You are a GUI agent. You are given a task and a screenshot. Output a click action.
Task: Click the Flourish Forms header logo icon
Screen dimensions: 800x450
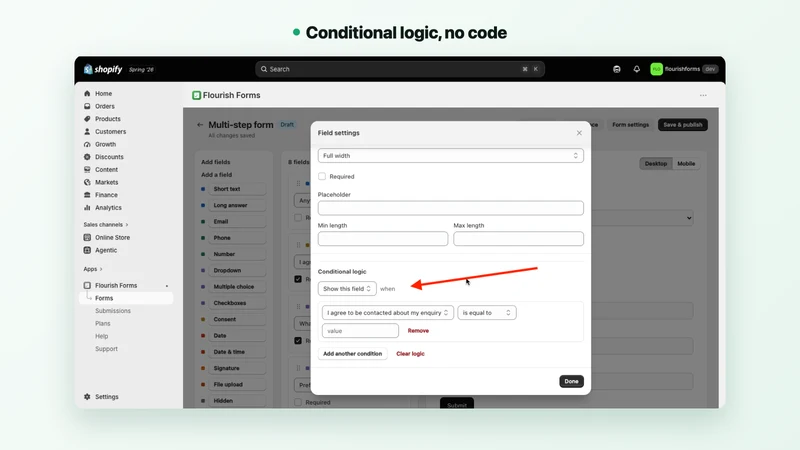(196, 95)
